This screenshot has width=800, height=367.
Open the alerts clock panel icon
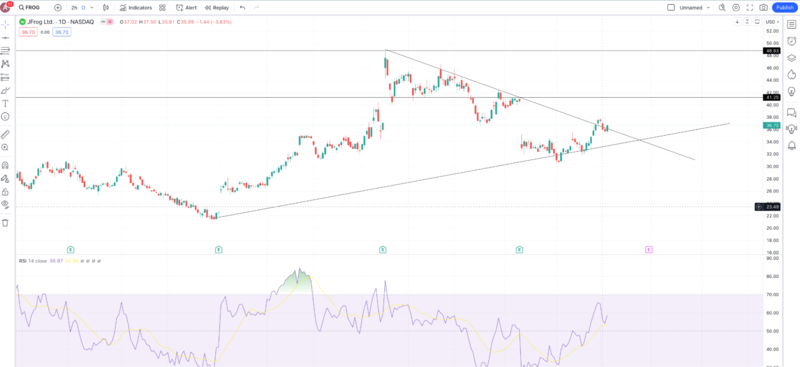pyautogui.click(x=791, y=41)
